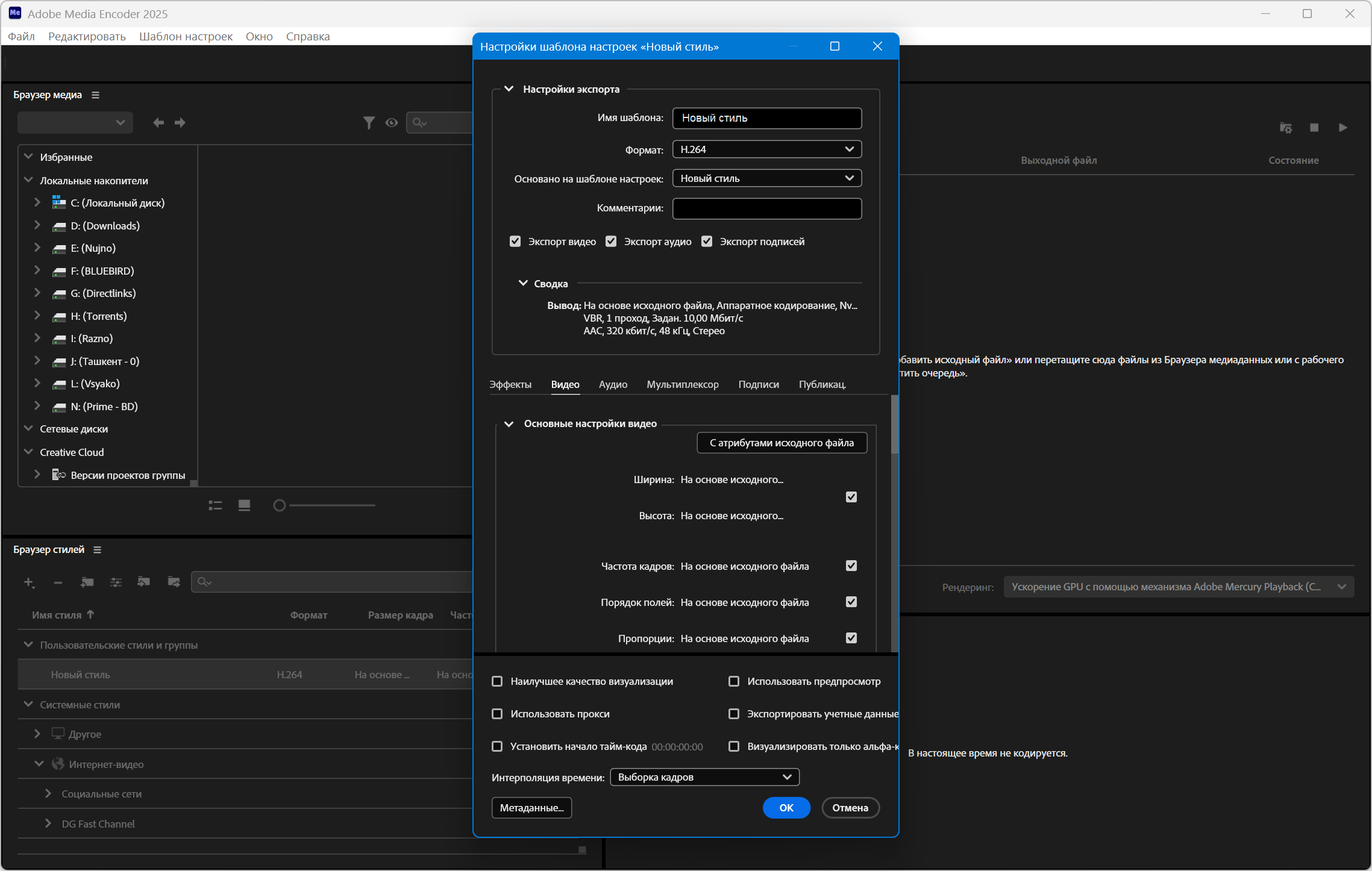Switch to the Аудио tab
The width and height of the screenshot is (1372, 871).
click(x=613, y=384)
